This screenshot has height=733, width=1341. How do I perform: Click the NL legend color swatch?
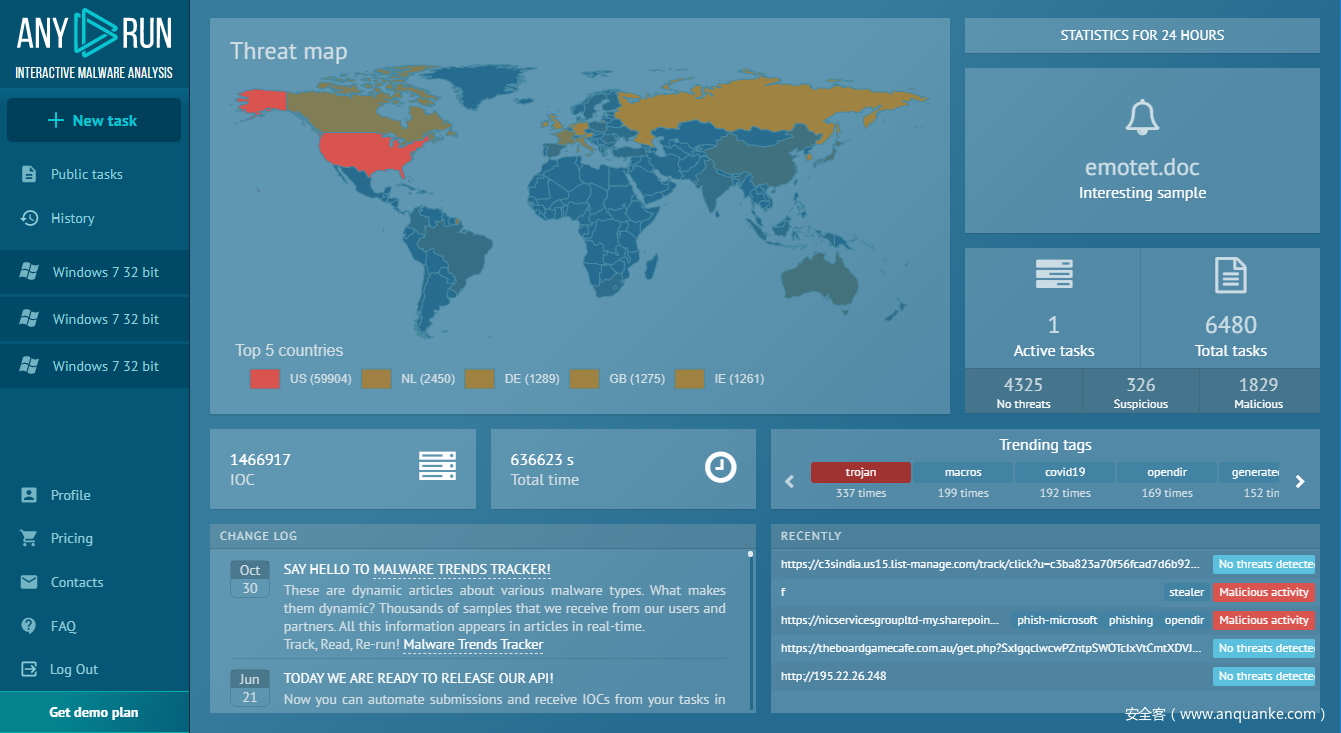click(x=376, y=379)
